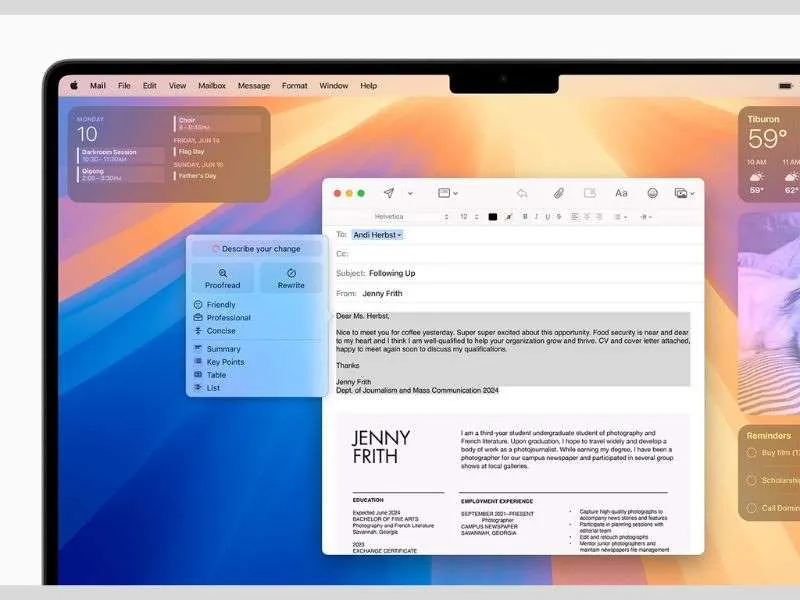Open the View menu
Image resolution: width=800 pixels, height=600 pixels.
point(178,86)
